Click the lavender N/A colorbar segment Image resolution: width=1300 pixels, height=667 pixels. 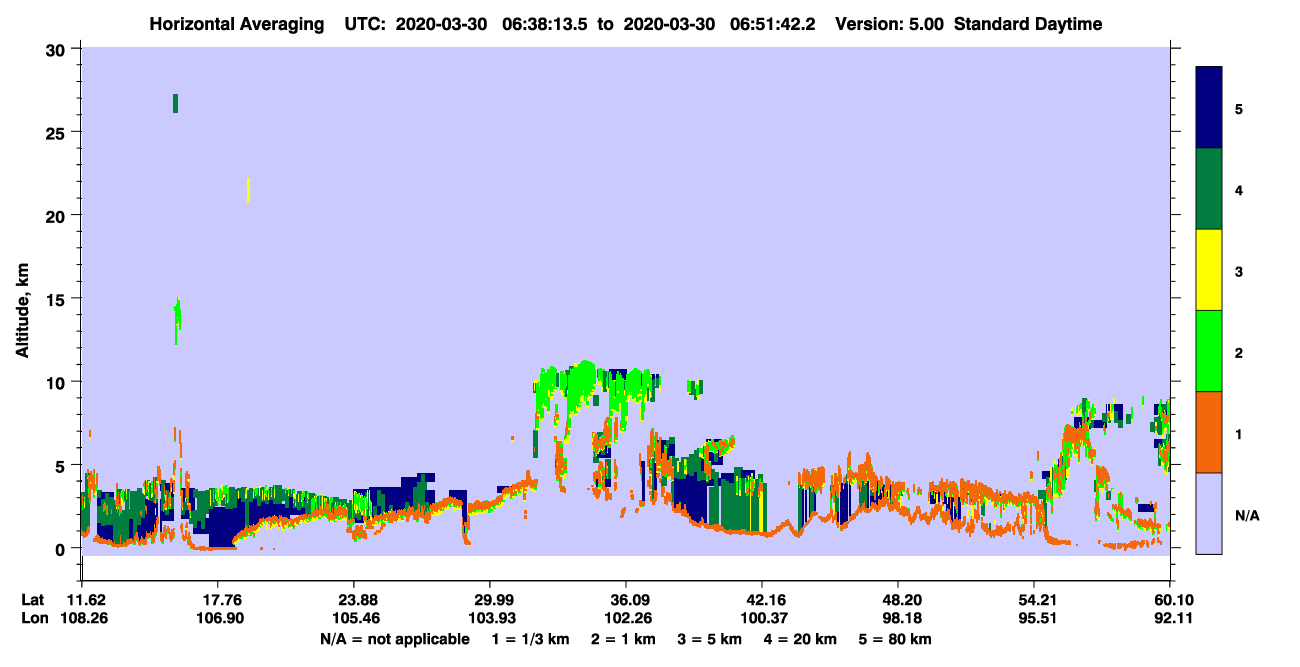point(1209,513)
